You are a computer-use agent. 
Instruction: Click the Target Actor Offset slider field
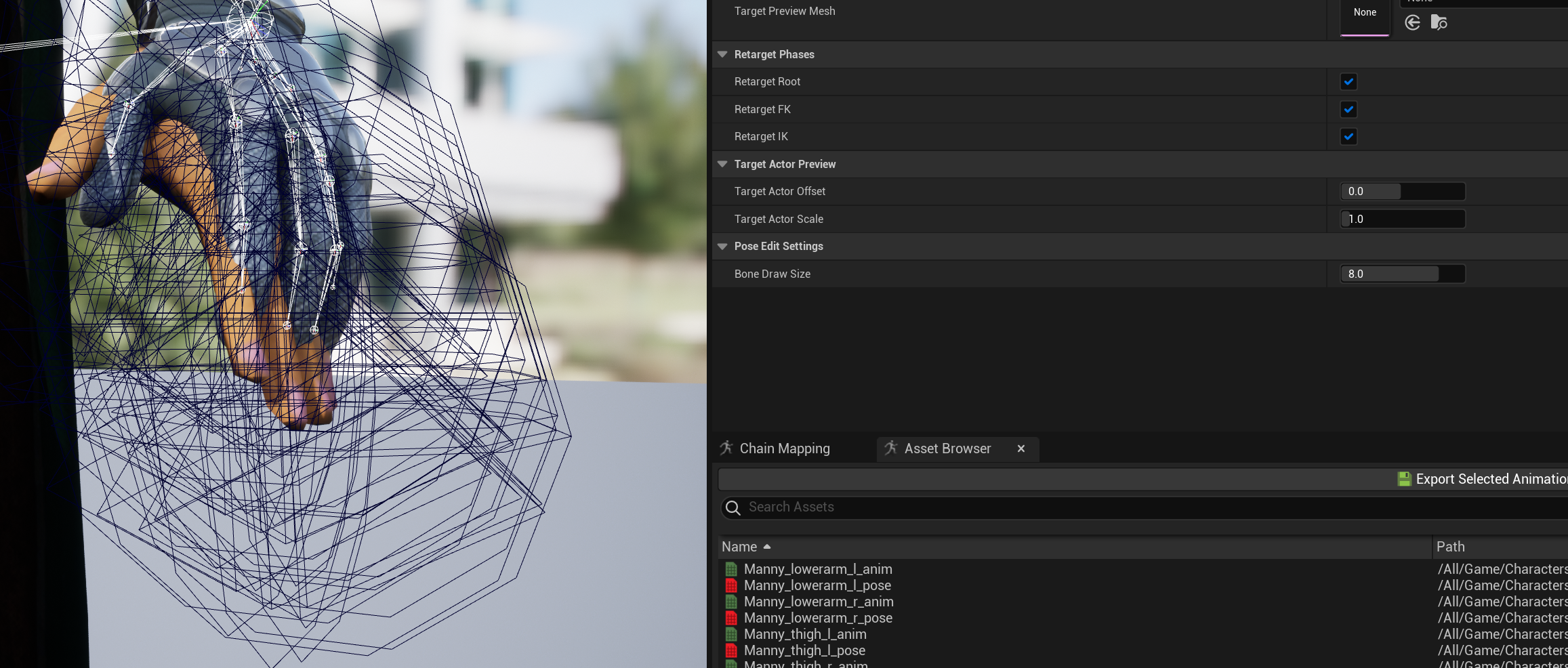1403,192
